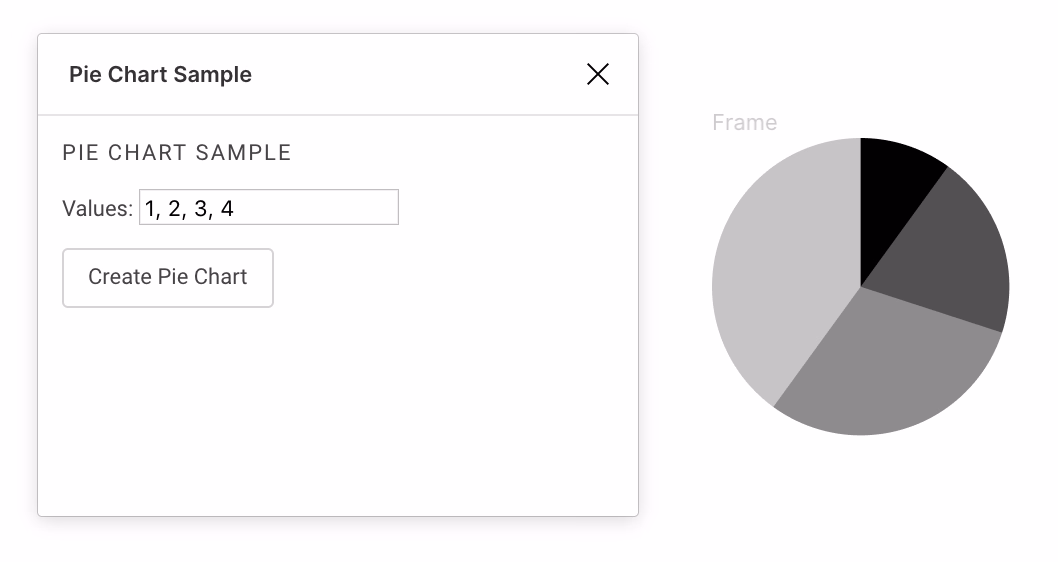Select the dark gray pie slice
Image resolution: width=1058 pixels, height=562 pixels.
coord(957,260)
